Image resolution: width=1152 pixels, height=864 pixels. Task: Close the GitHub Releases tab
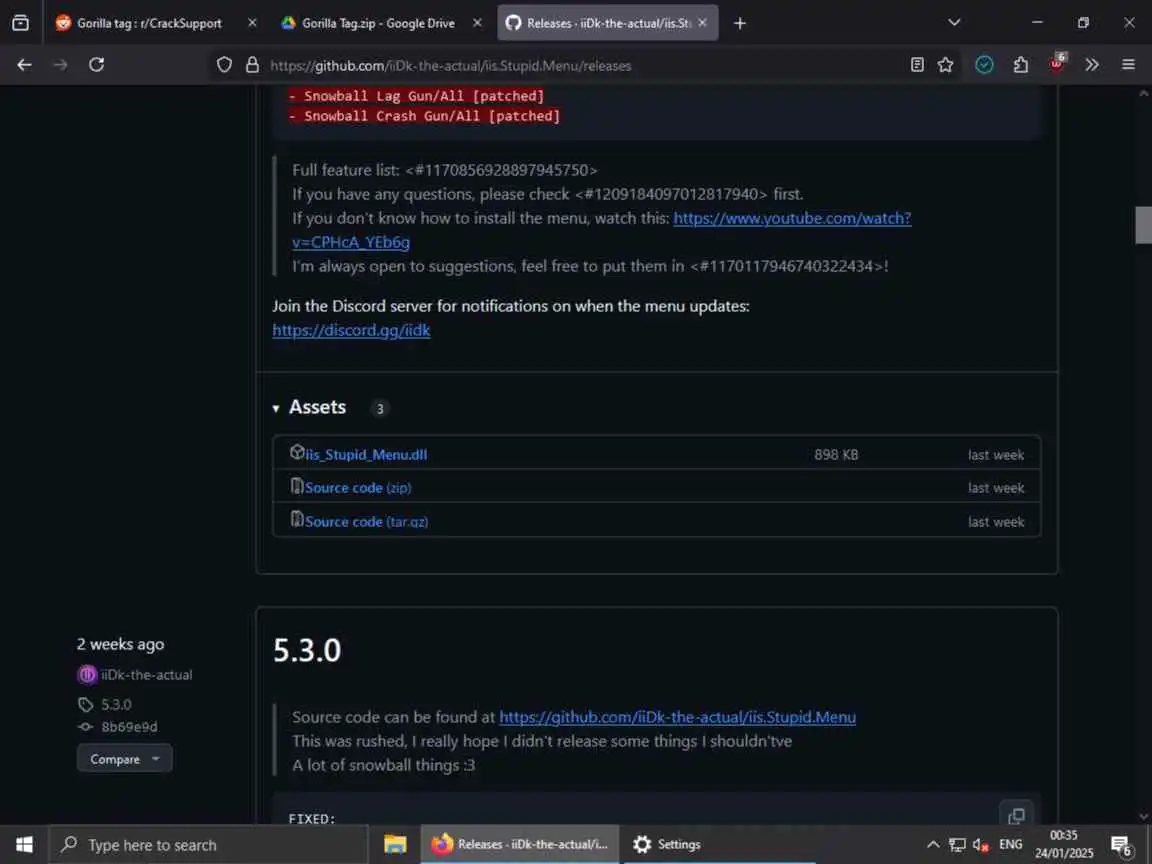click(702, 23)
